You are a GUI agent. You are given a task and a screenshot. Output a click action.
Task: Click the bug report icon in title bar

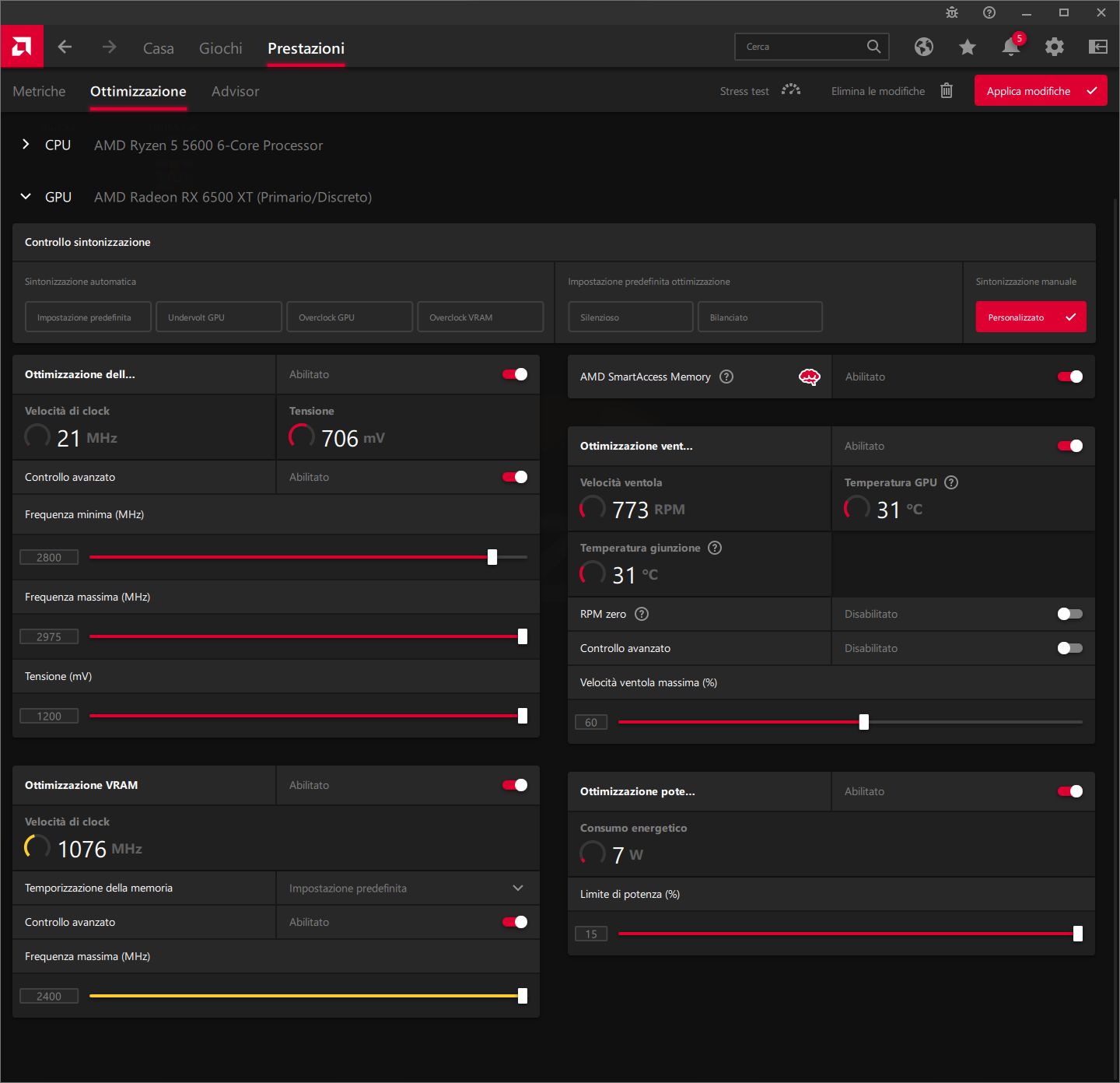(952, 12)
